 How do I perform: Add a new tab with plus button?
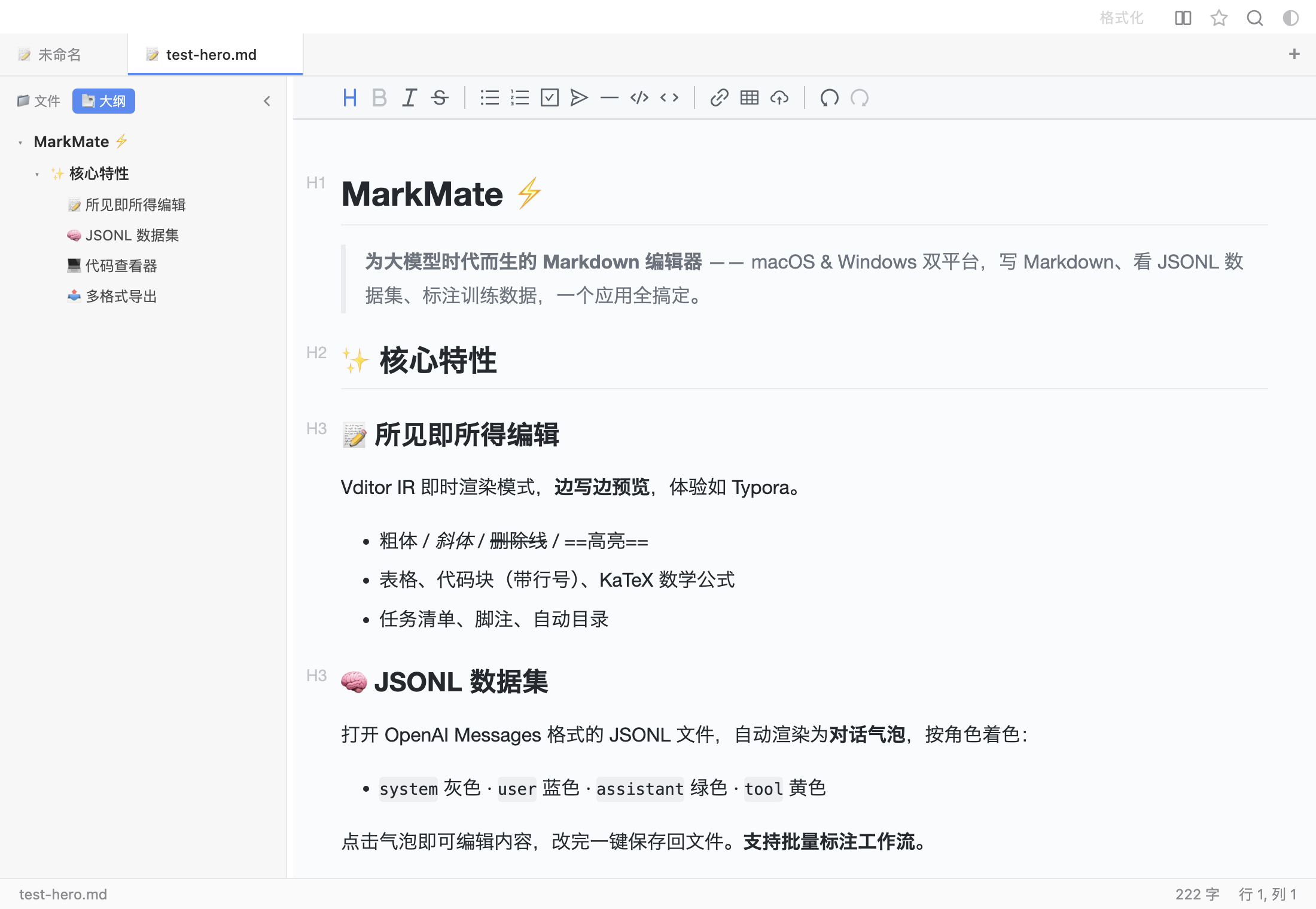1294,54
